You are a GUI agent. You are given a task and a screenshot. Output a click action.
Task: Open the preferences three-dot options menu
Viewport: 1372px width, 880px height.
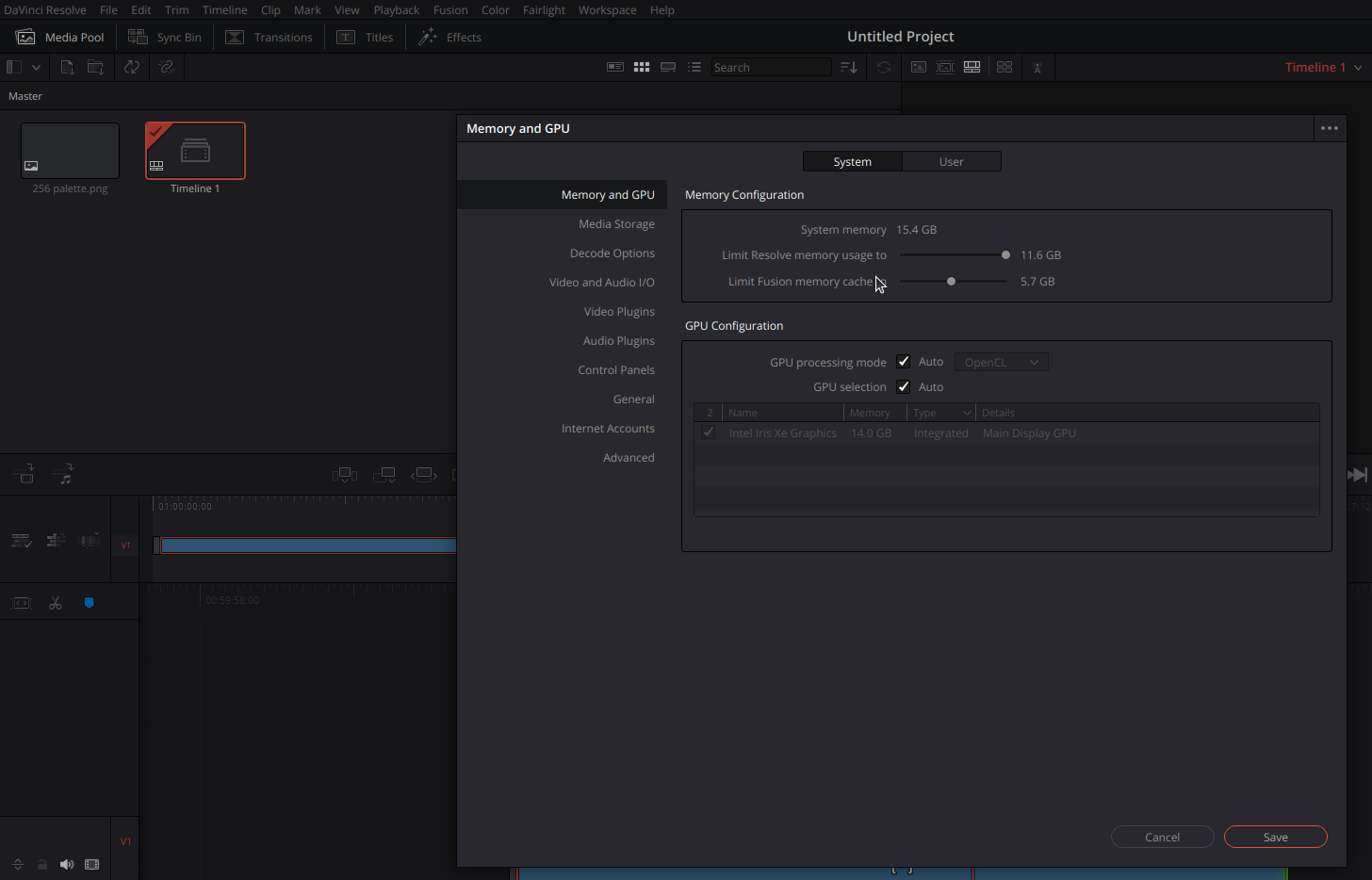pyautogui.click(x=1330, y=128)
